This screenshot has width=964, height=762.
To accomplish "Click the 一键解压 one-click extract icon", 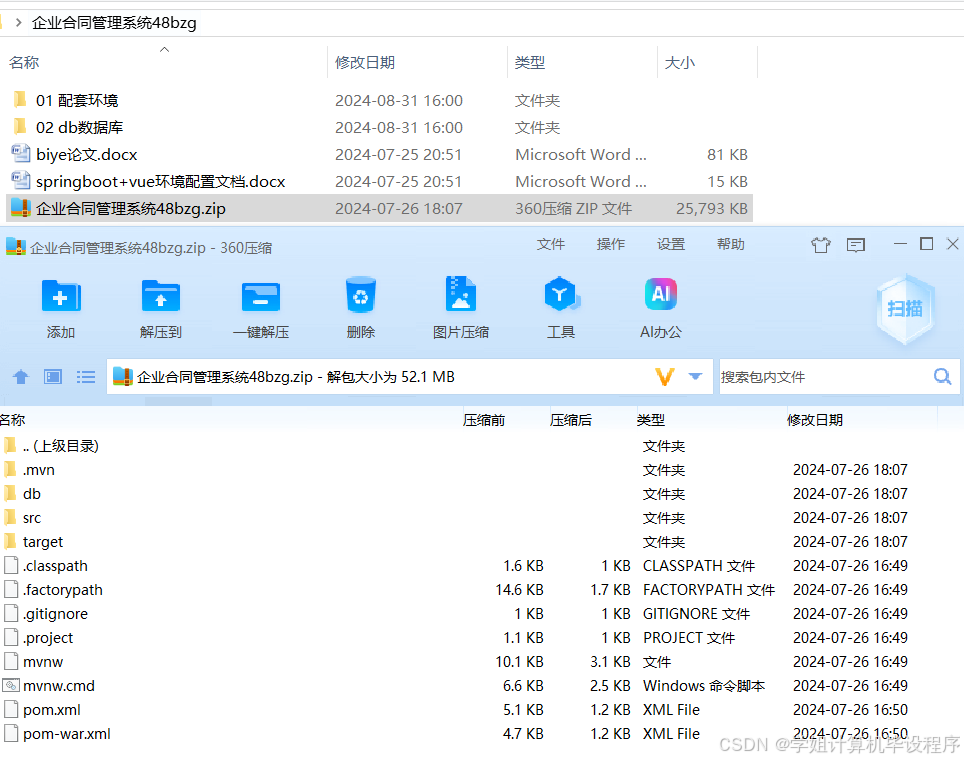I will 261,296.
